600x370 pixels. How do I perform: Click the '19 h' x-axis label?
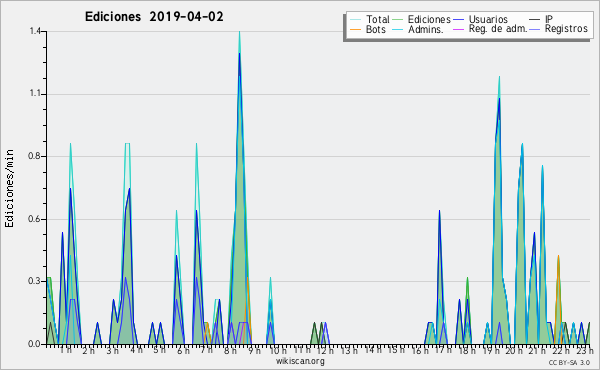tap(491, 350)
